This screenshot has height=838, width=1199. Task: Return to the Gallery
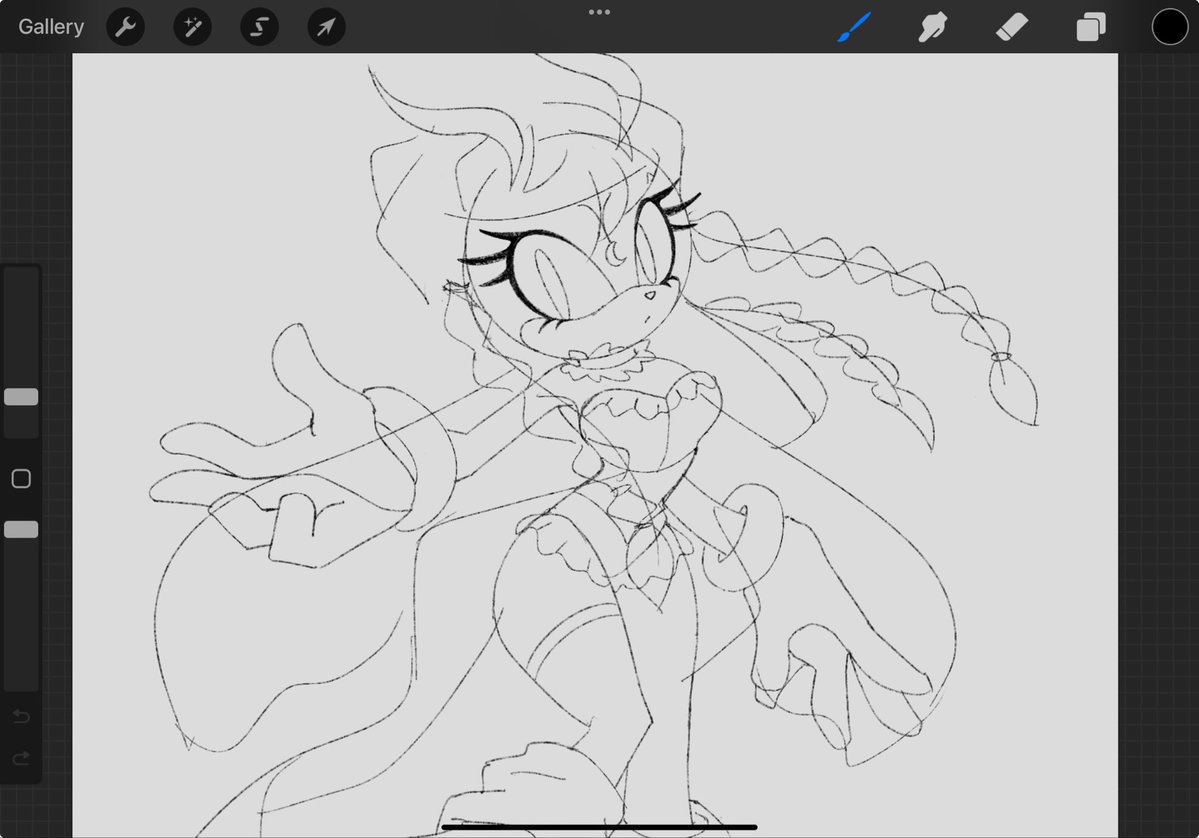tap(50, 27)
